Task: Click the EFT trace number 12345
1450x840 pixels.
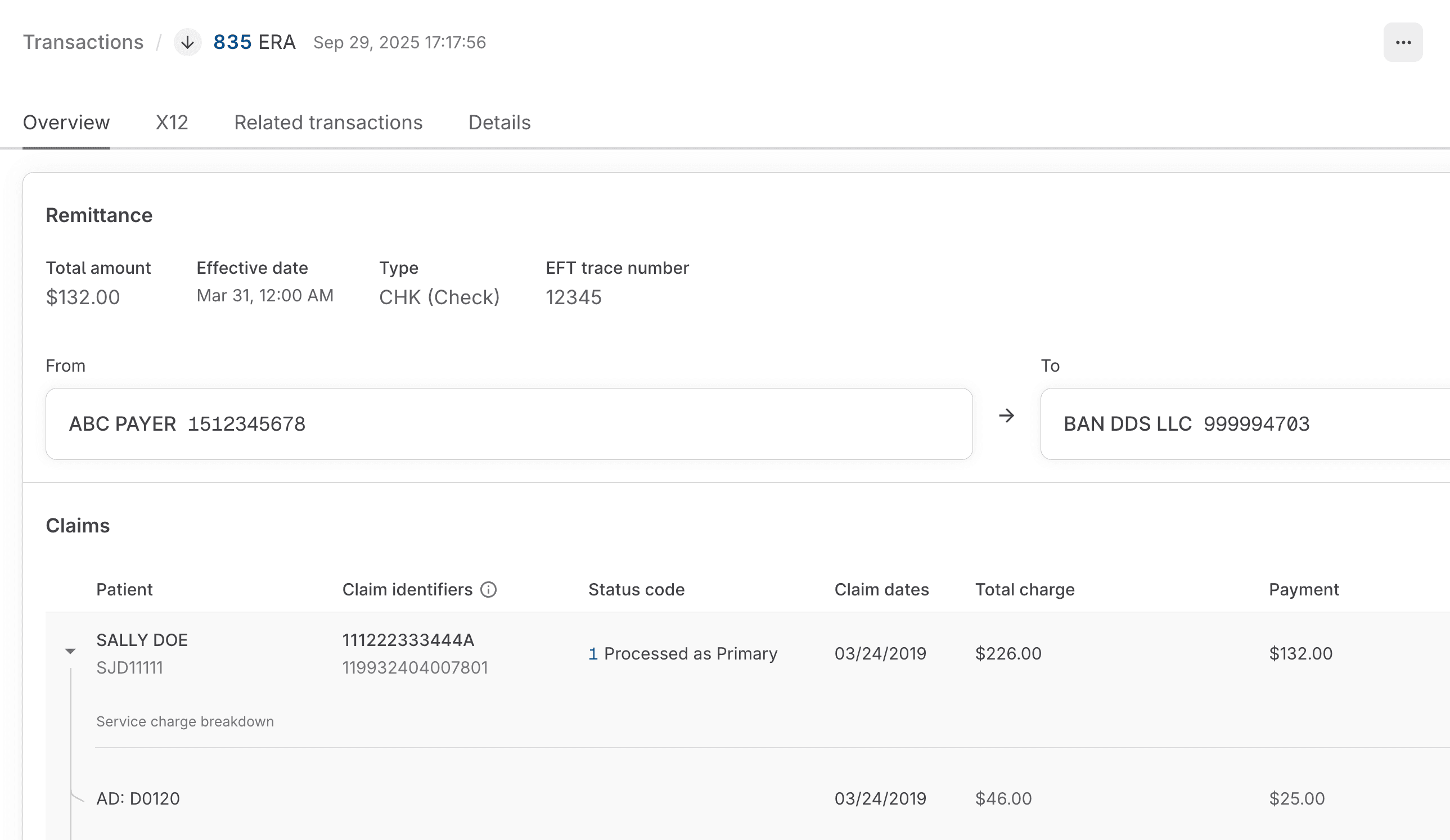Action: 573,297
